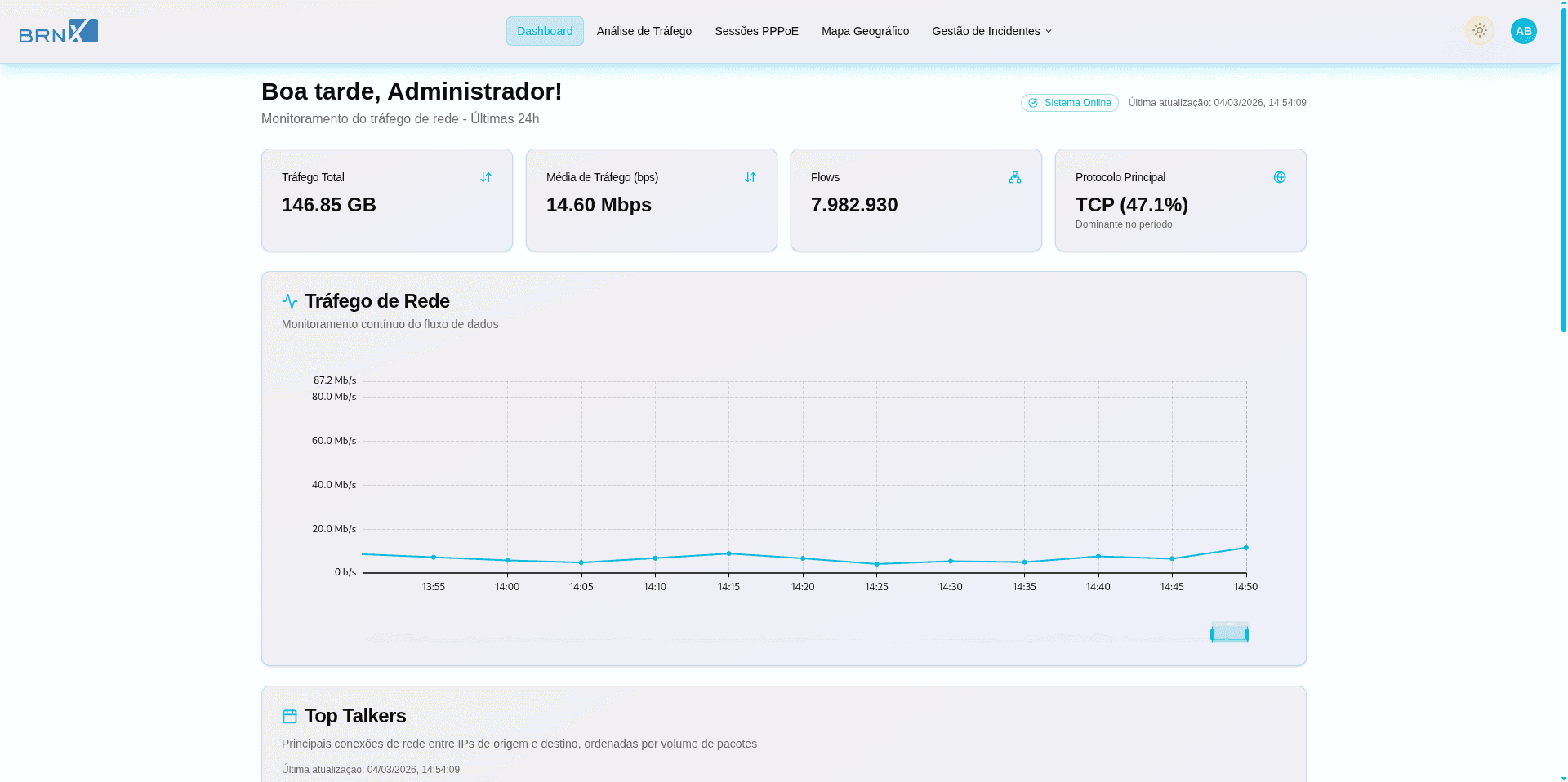Click the globe icon on Protocolo Principal card
Viewport: 1568px width, 782px height.
click(1280, 177)
